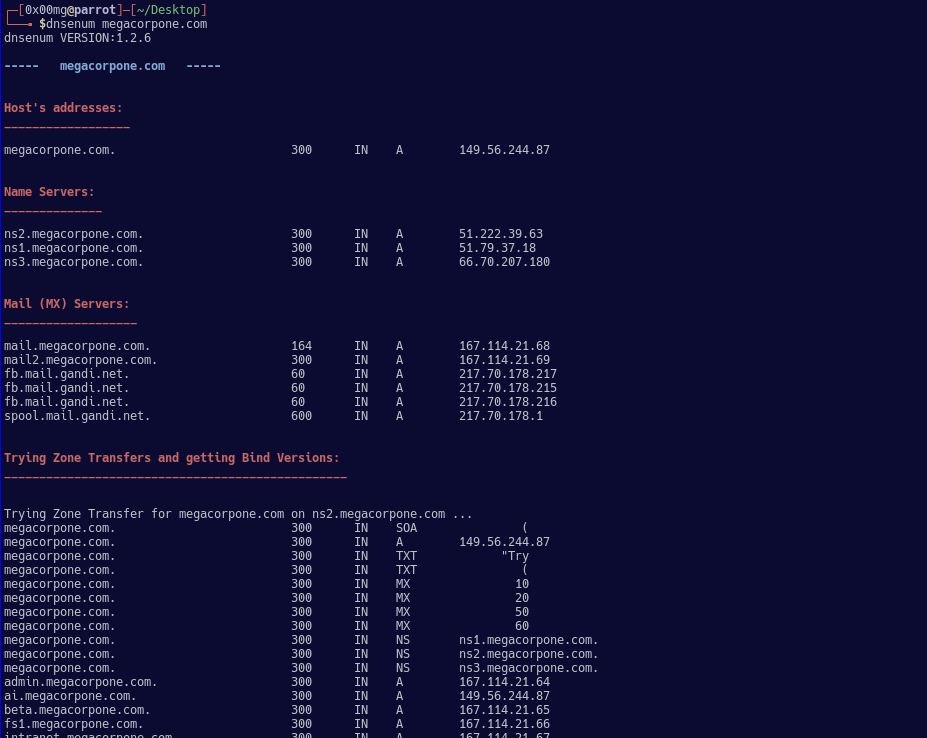Click admin.megacorpone.com. hostname
Viewport: 927px width, 738px height.
pyautogui.click(x=80, y=682)
